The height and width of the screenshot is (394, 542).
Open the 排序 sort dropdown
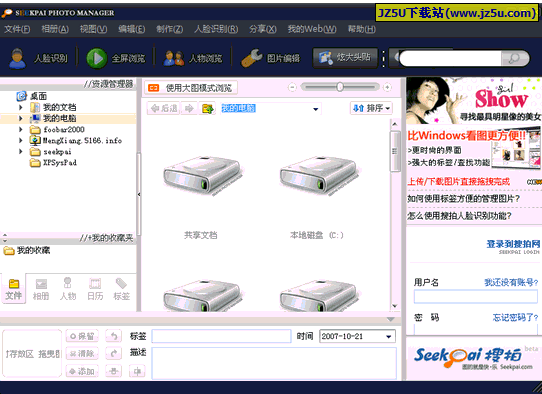click(371, 109)
